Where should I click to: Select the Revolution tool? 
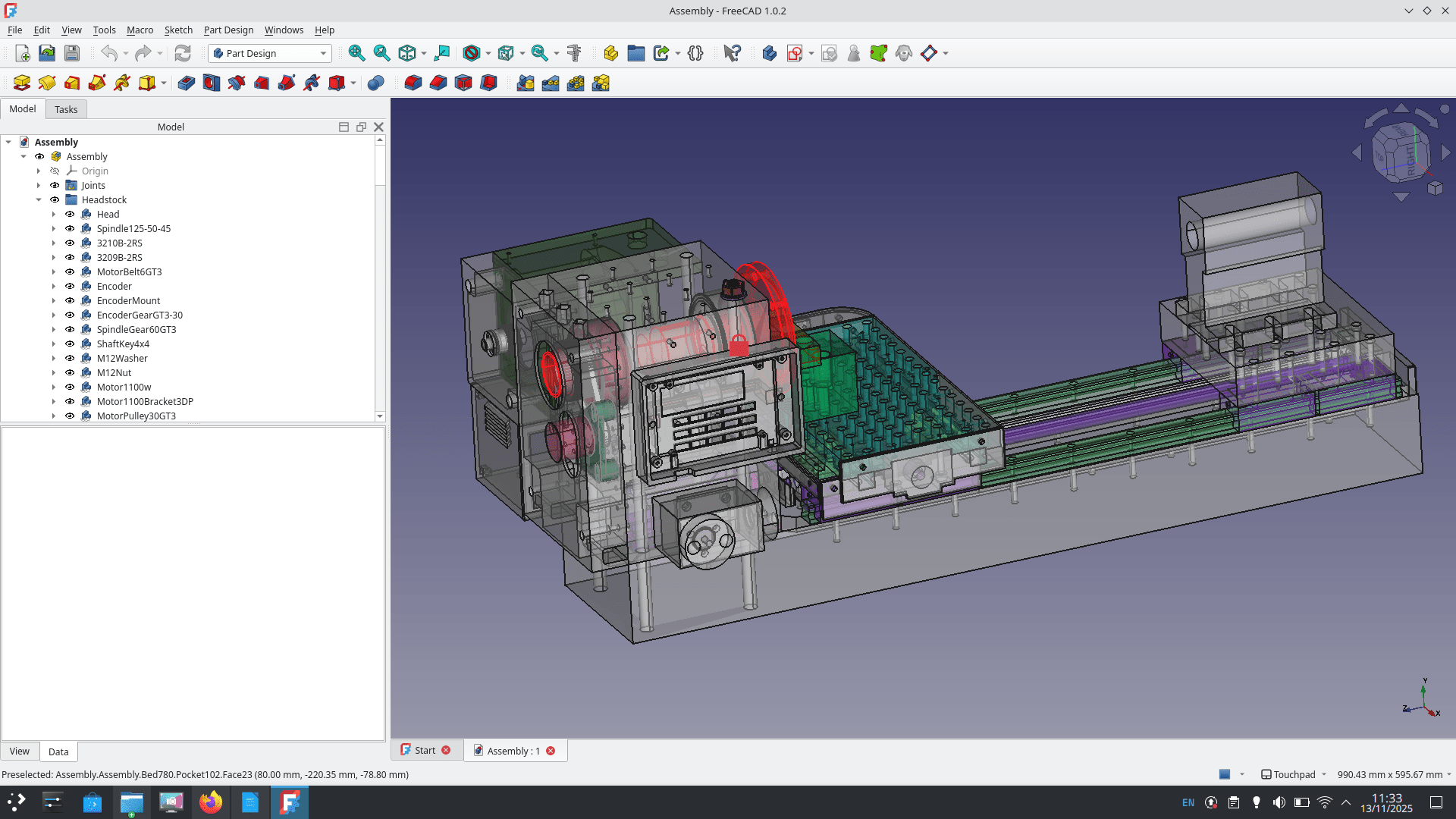point(45,83)
